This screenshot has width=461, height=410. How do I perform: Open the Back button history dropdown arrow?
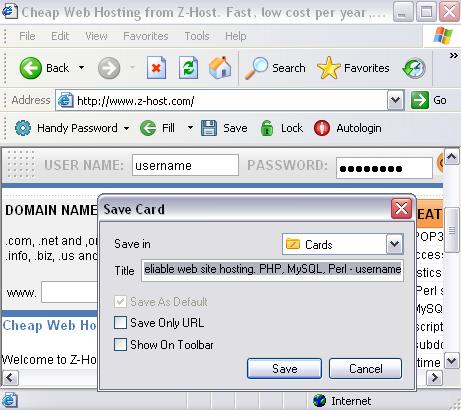(81, 68)
